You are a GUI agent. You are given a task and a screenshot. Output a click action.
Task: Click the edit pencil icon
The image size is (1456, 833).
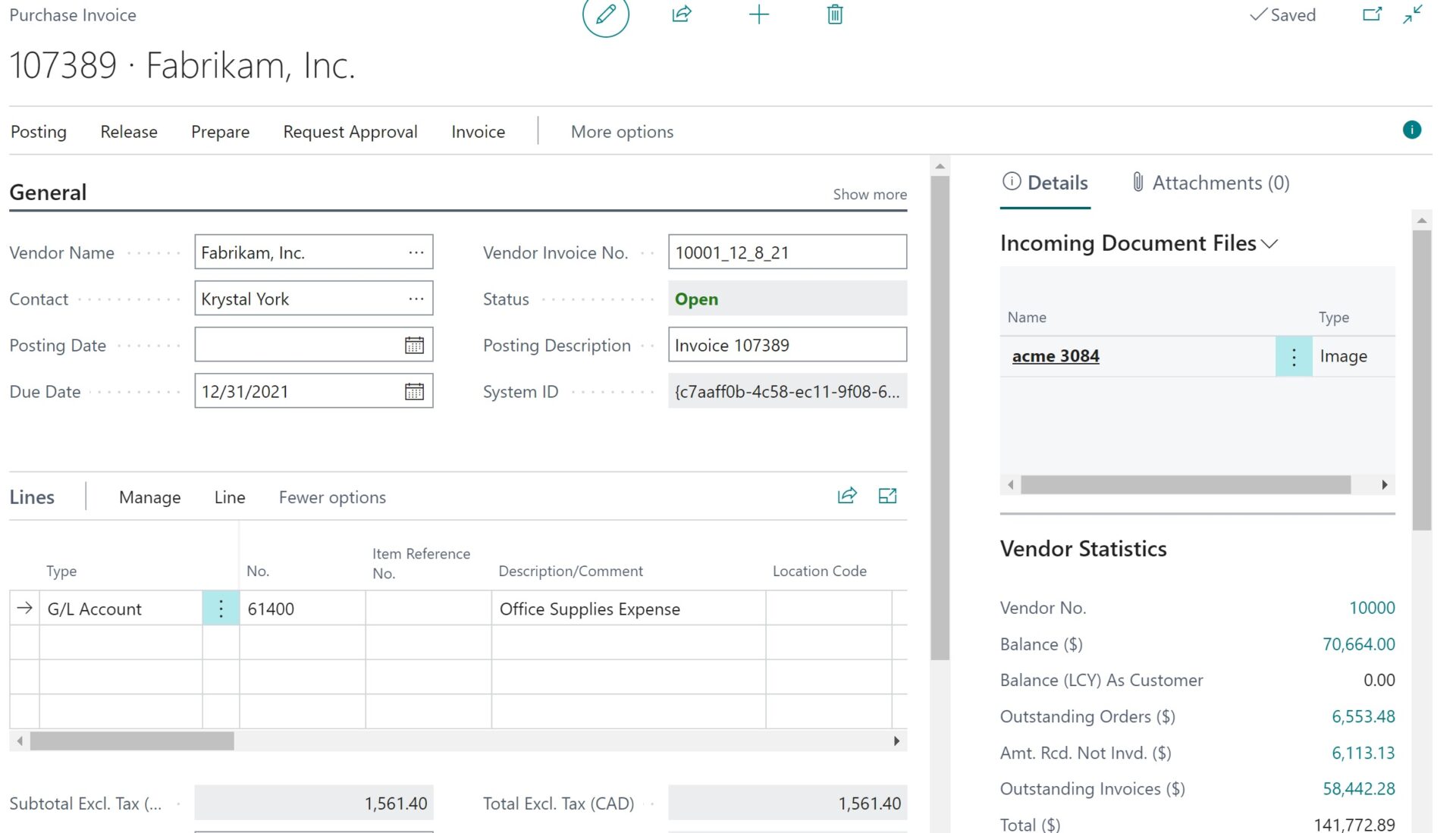click(605, 15)
